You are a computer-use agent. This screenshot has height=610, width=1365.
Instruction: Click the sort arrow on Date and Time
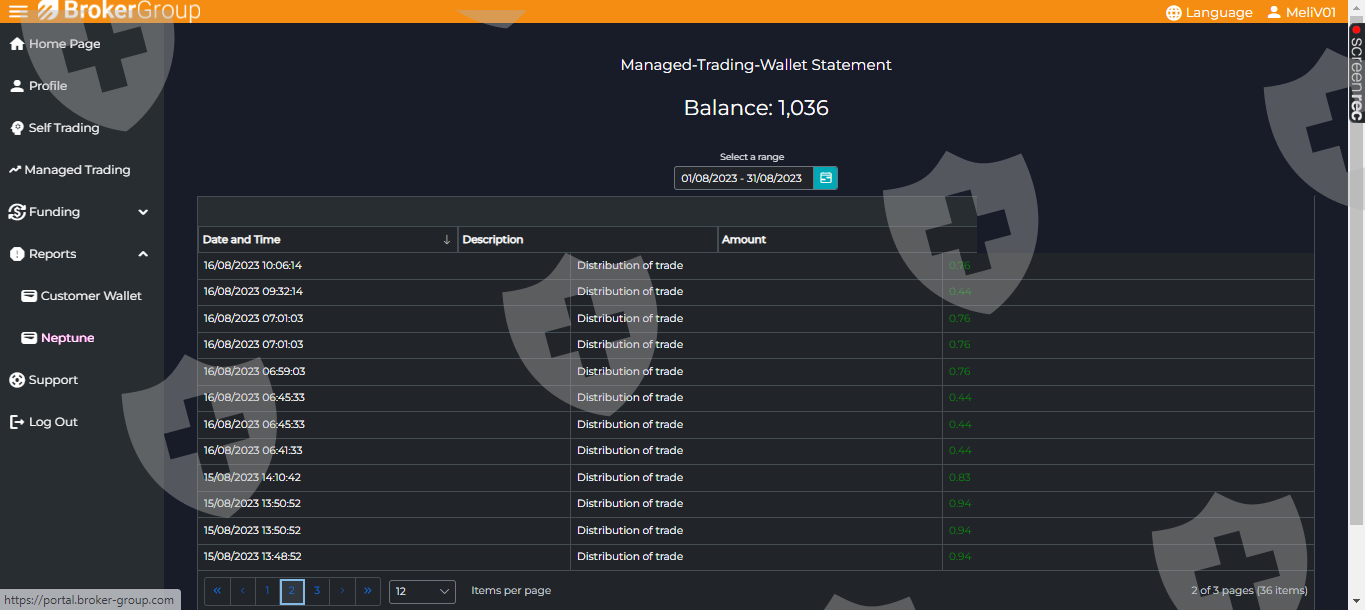pos(446,240)
